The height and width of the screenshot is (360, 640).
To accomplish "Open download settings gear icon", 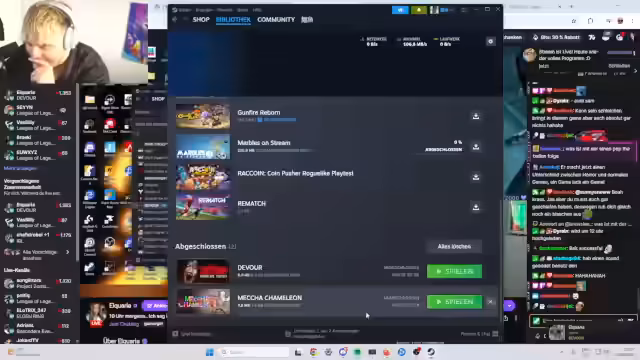I will [x=491, y=41].
